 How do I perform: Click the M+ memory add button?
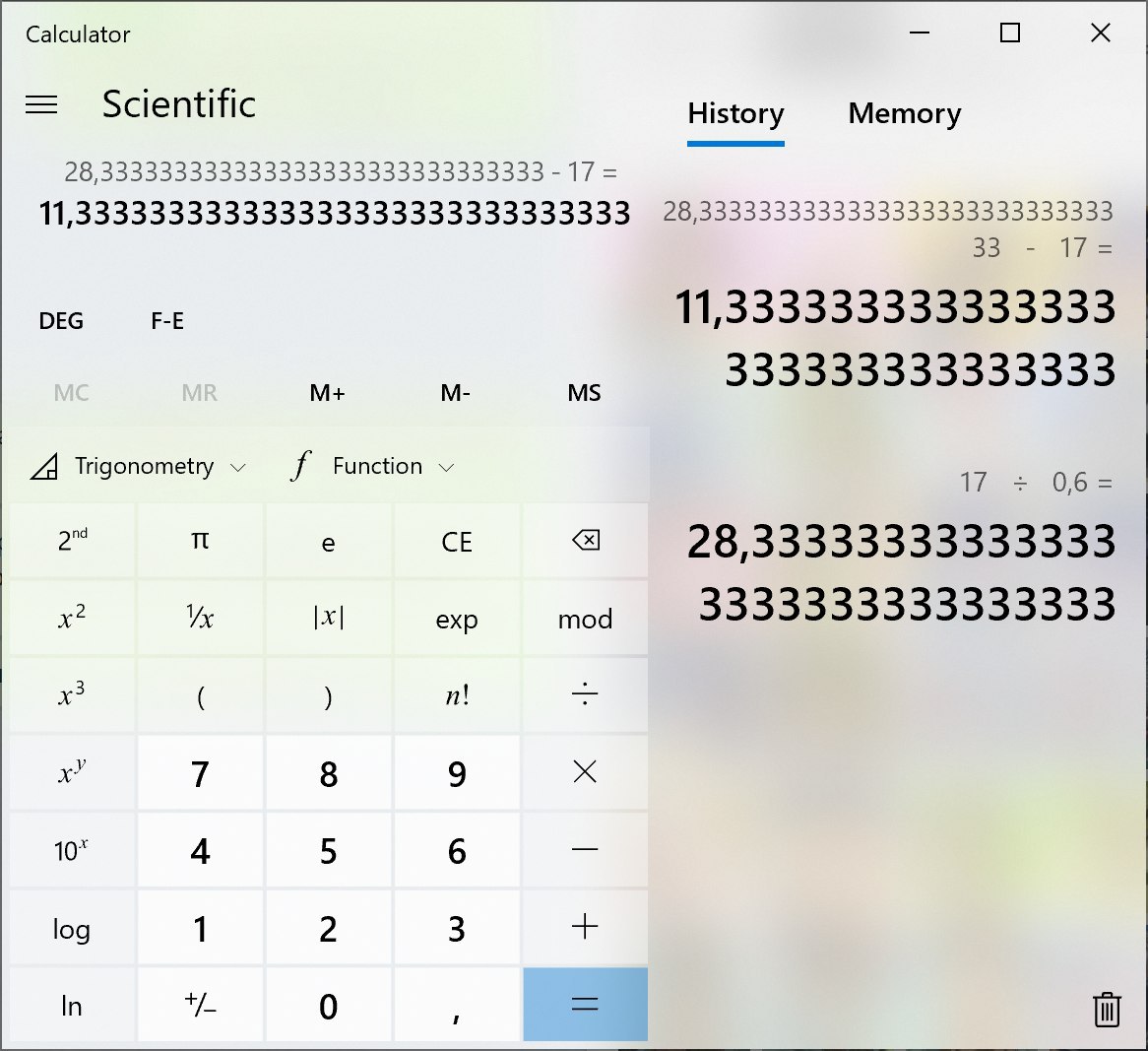(327, 393)
